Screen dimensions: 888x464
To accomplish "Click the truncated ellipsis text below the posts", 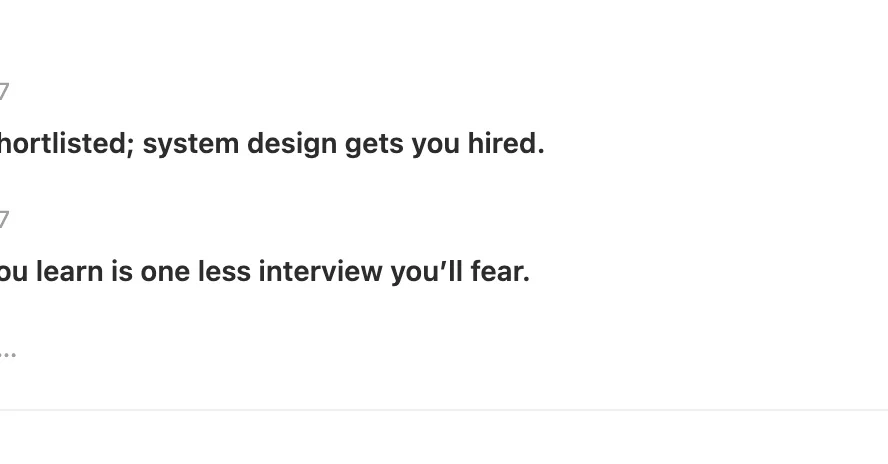I will pyautogui.click(x=8, y=351).
